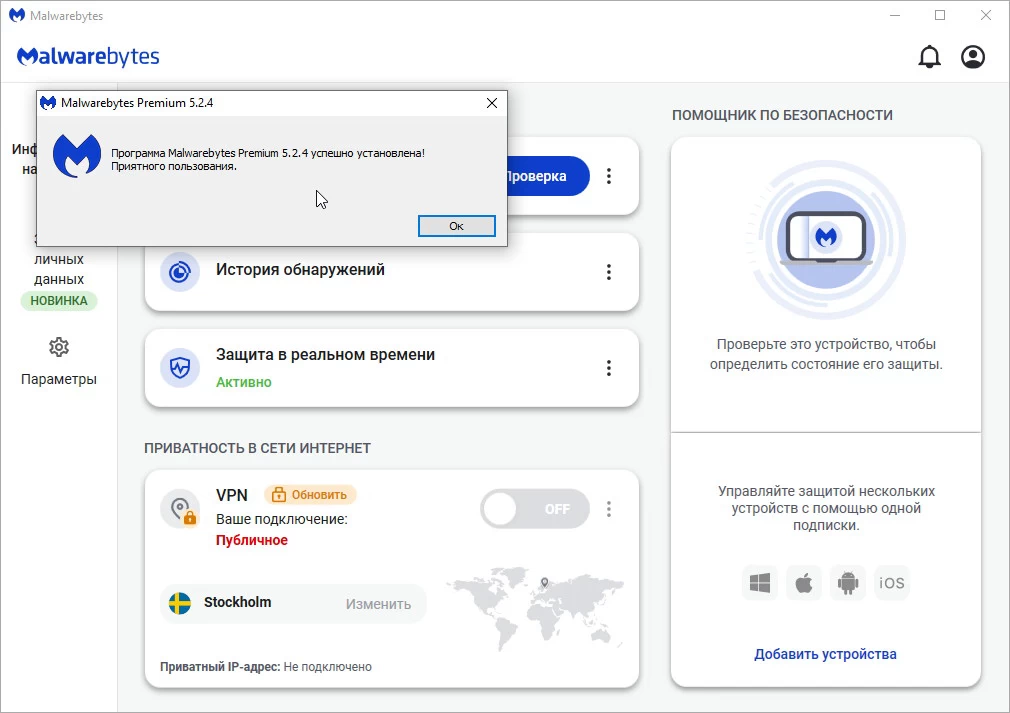Click the orange Обновить VPN badge

coord(310,494)
